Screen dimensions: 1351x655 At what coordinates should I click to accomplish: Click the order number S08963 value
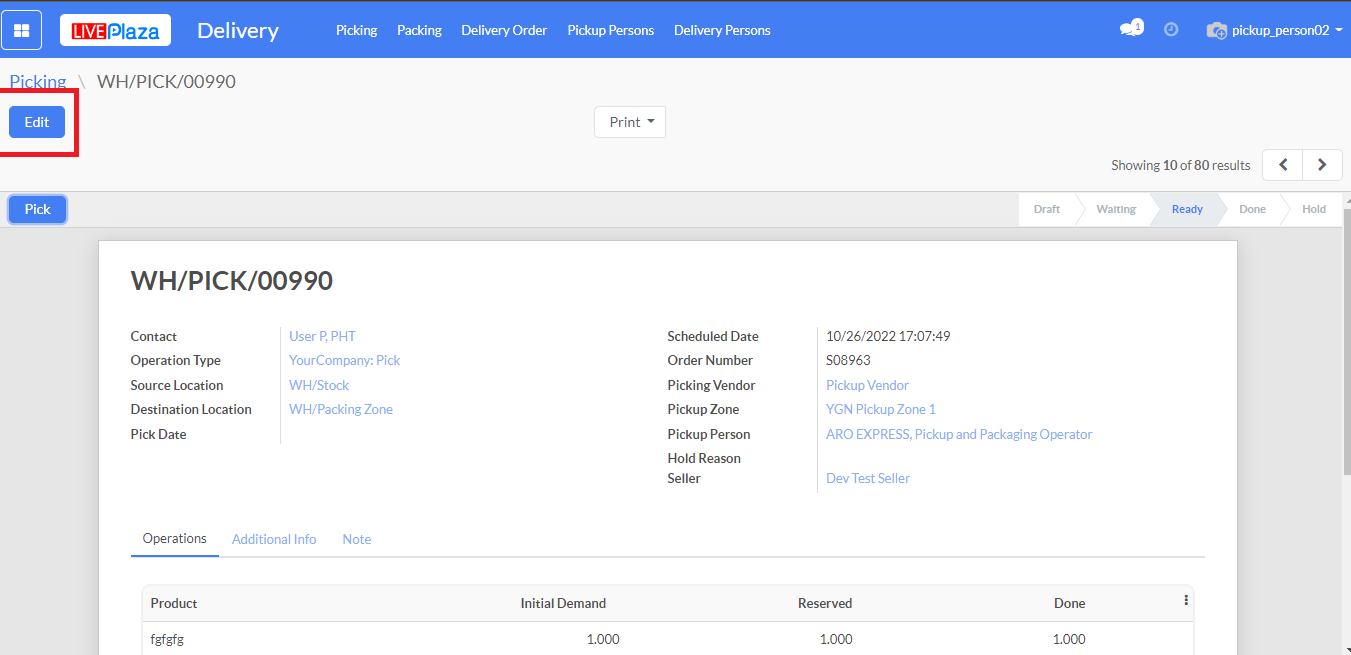(848, 360)
